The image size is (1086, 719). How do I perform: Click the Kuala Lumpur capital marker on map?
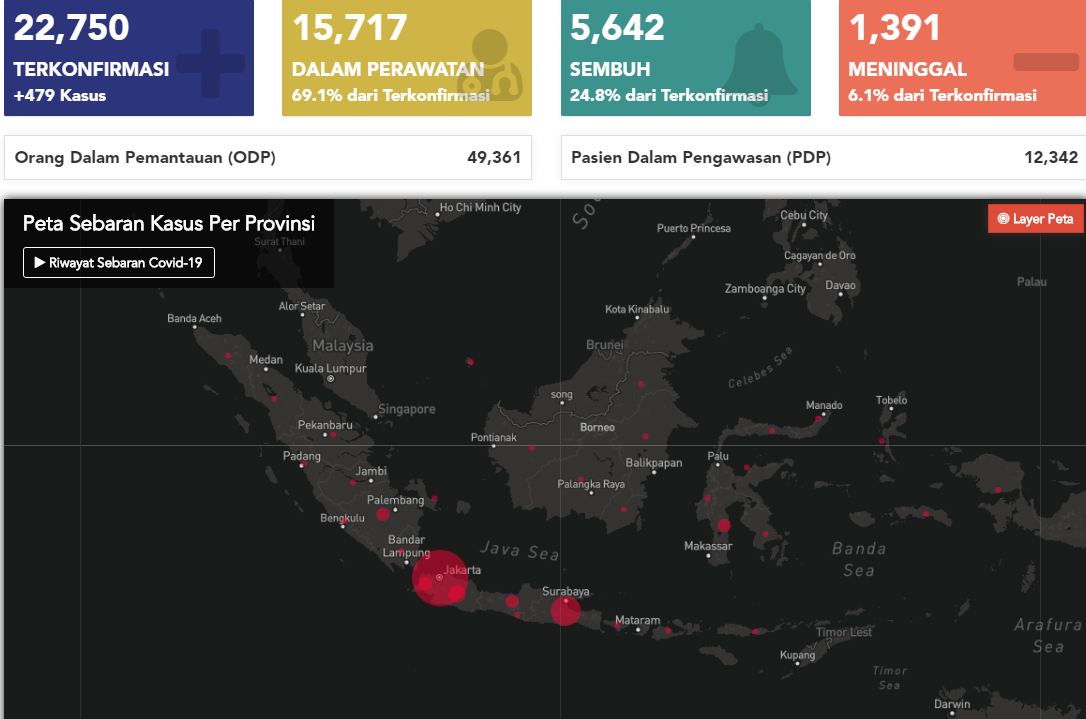[x=330, y=379]
